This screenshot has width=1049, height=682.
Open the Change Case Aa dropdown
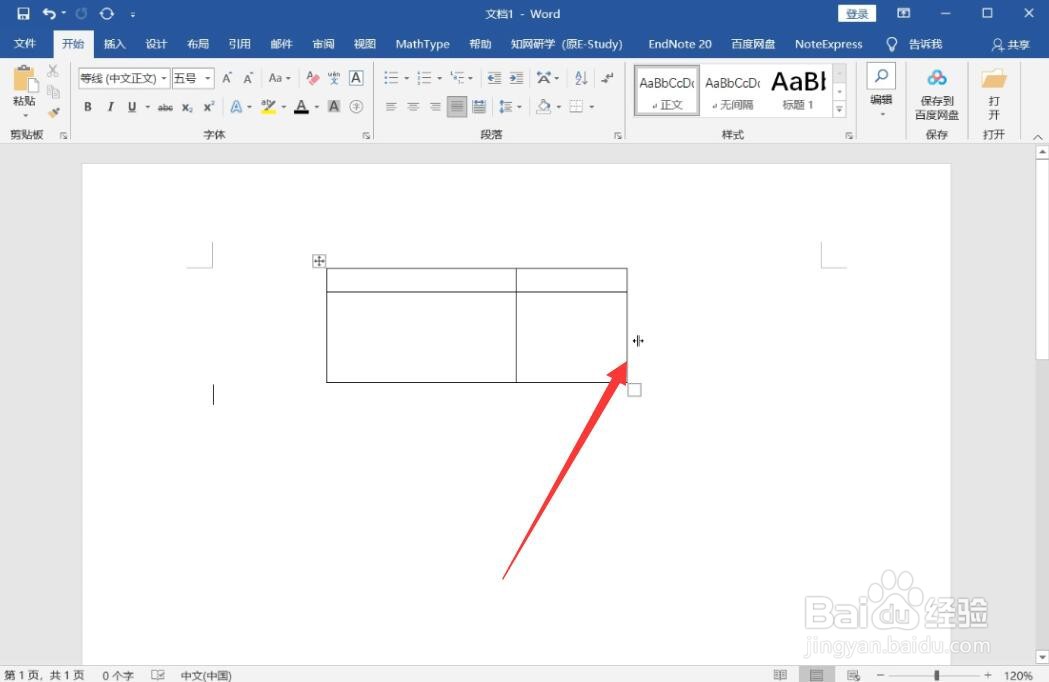[280, 78]
